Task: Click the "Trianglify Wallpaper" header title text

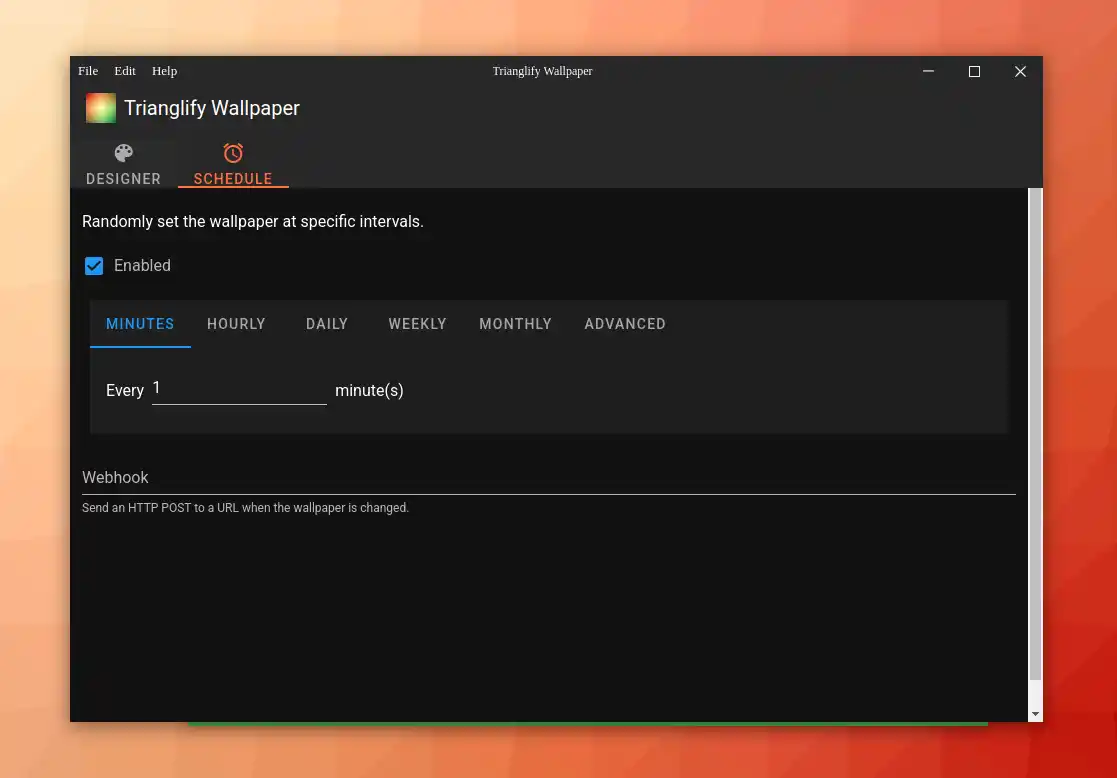Action: 212,108
